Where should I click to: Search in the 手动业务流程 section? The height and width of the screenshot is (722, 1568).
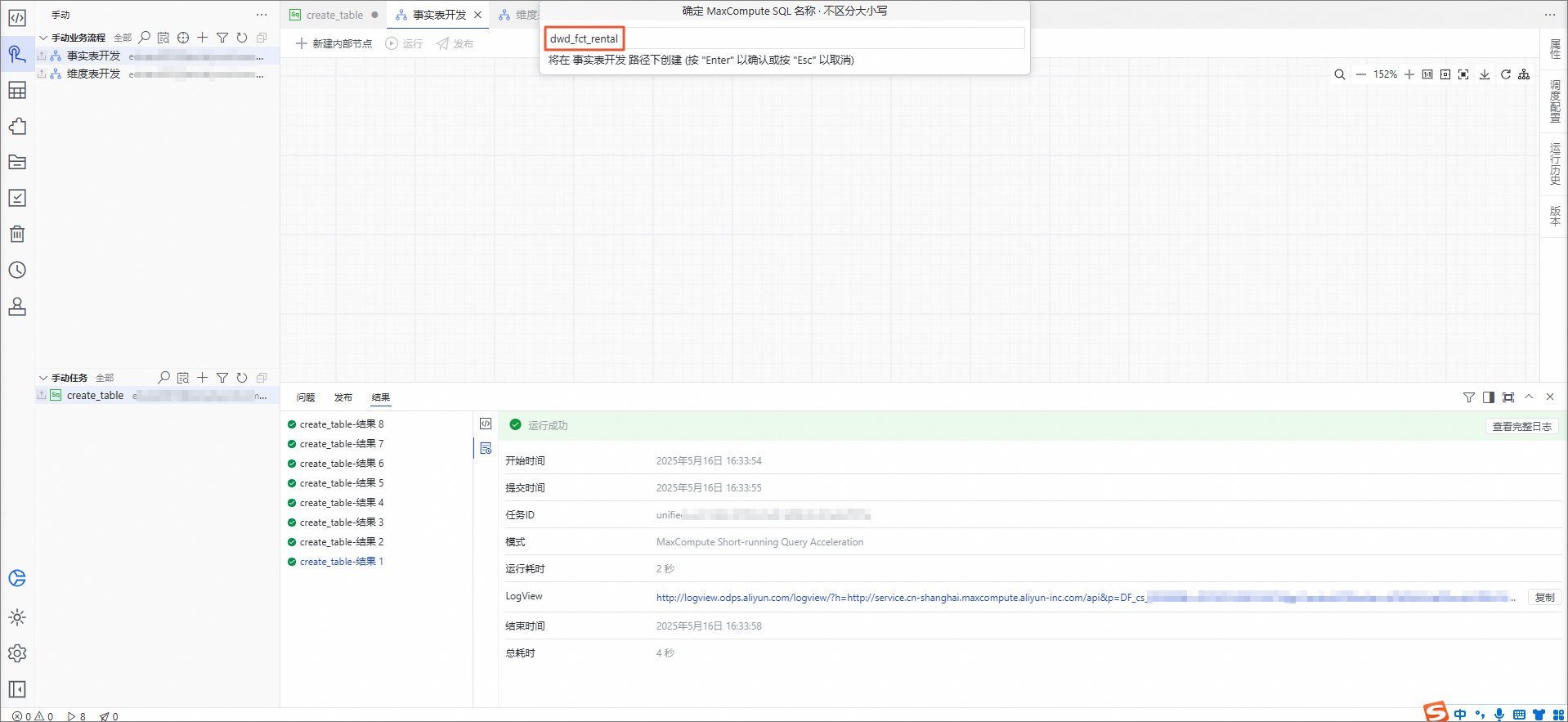point(145,38)
